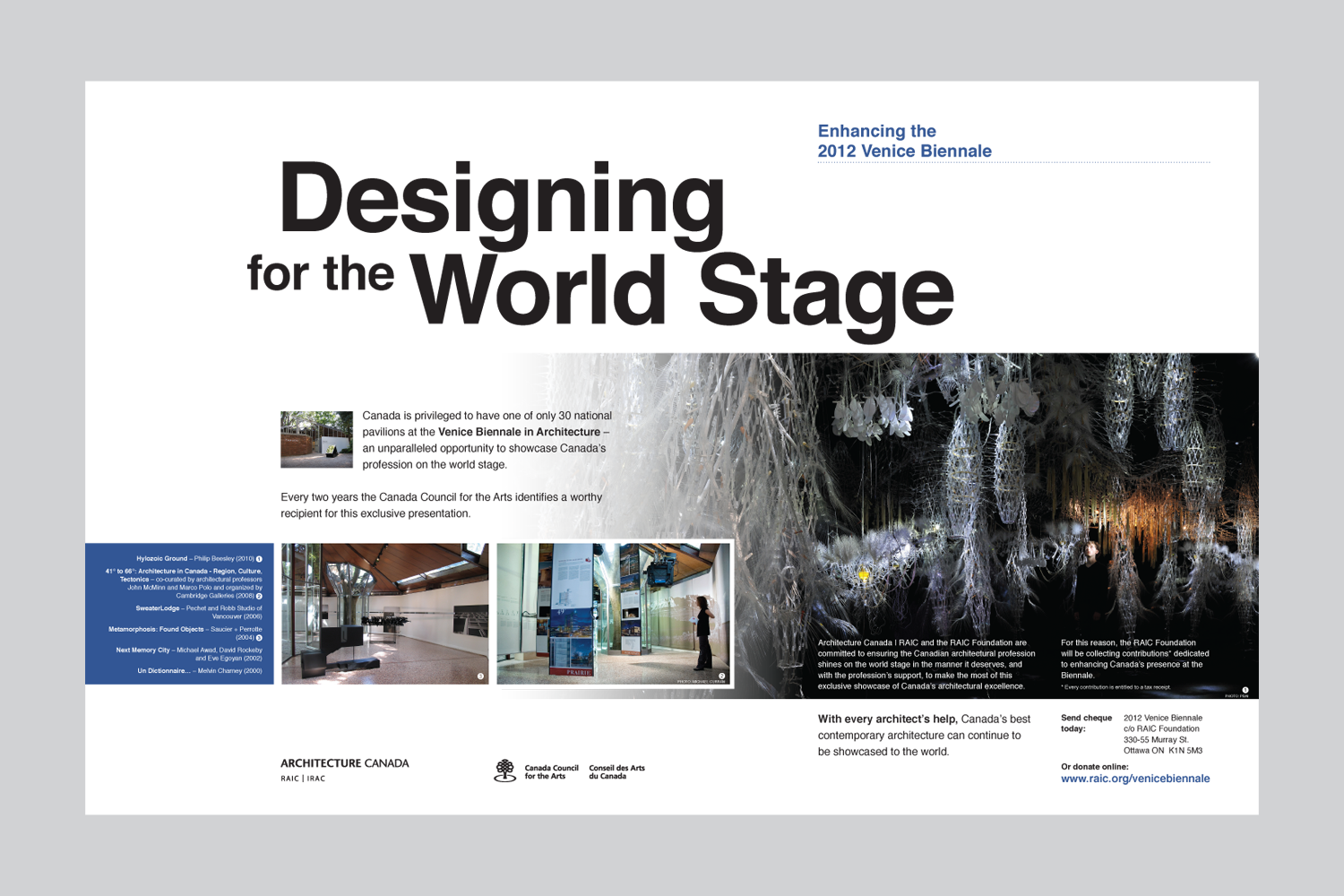Image resolution: width=1344 pixels, height=896 pixels.
Task: Click the Architecture Canada RAIC logo
Action: tap(344, 770)
